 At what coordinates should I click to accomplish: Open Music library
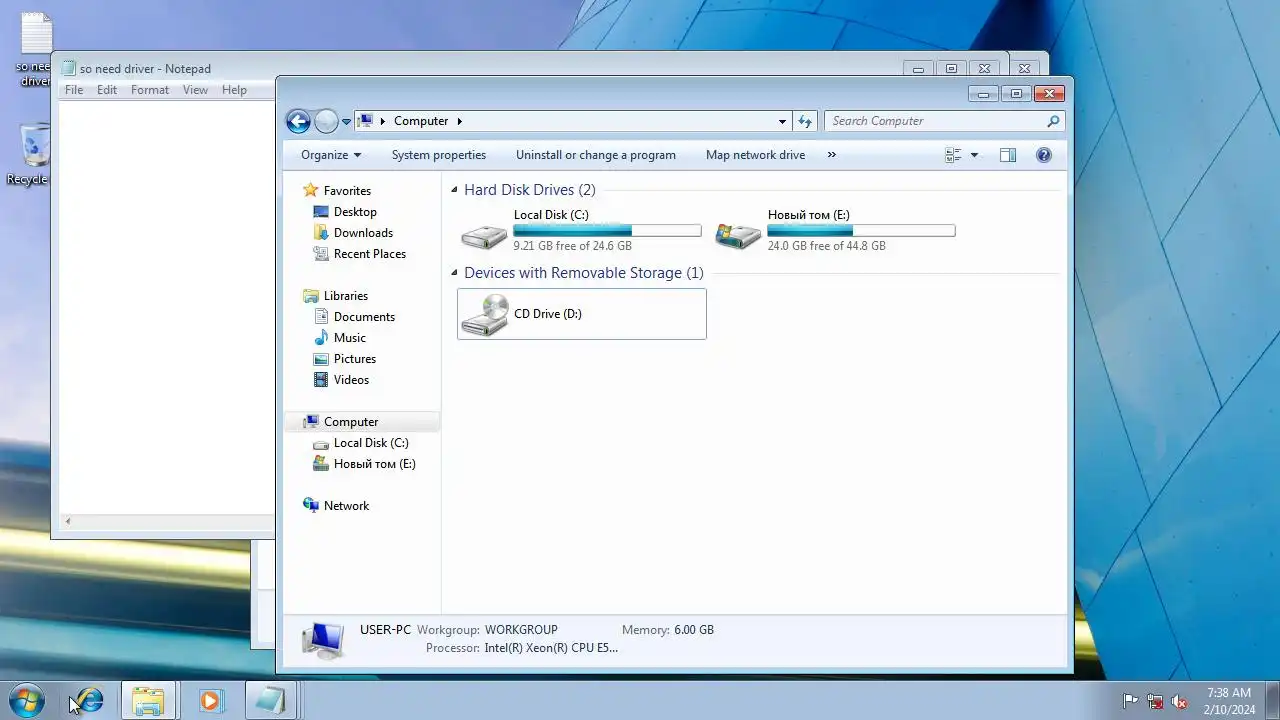pyautogui.click(x=349, y=338)
